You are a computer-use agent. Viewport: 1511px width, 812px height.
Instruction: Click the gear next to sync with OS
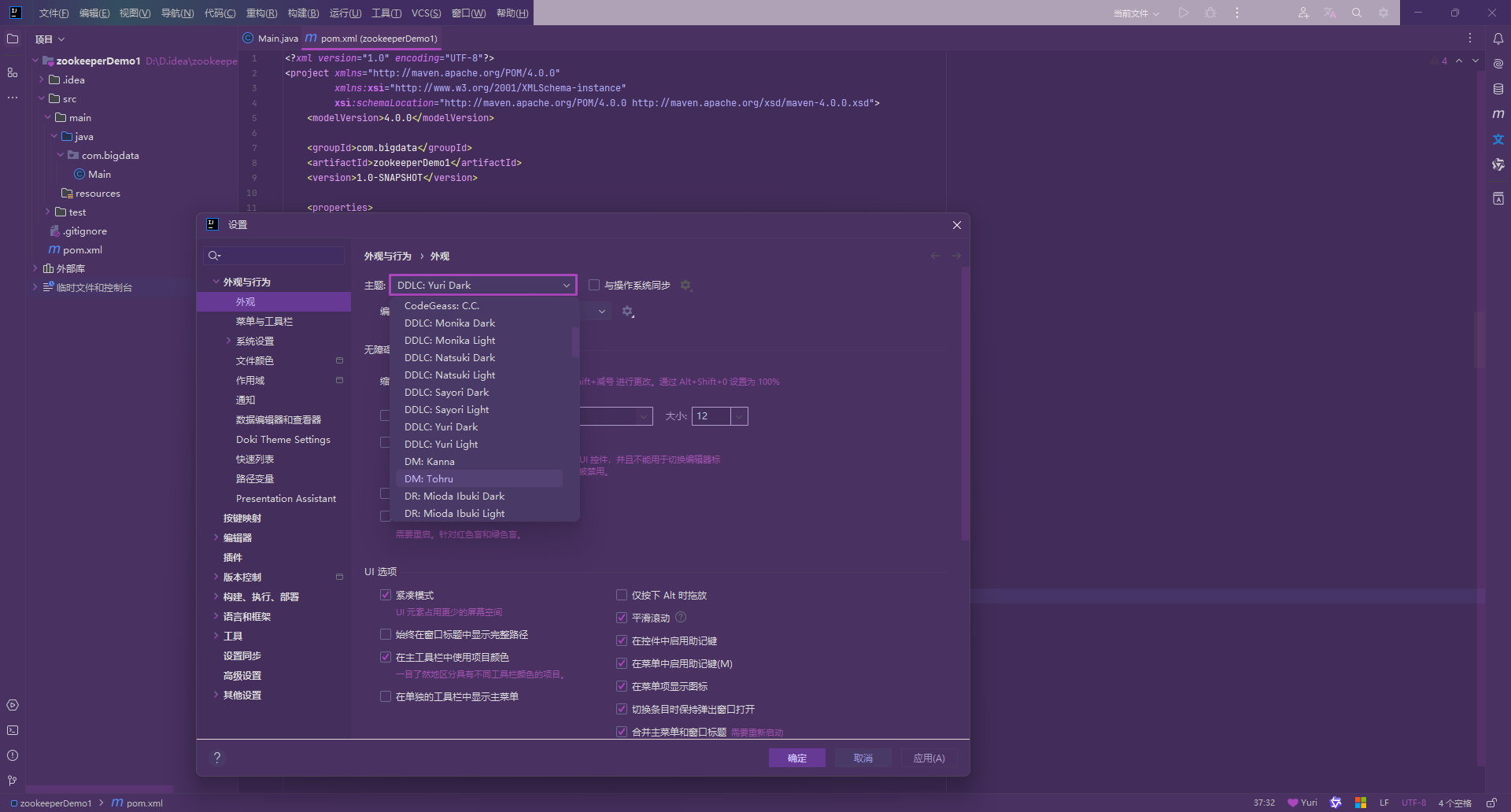pos(685,285)
